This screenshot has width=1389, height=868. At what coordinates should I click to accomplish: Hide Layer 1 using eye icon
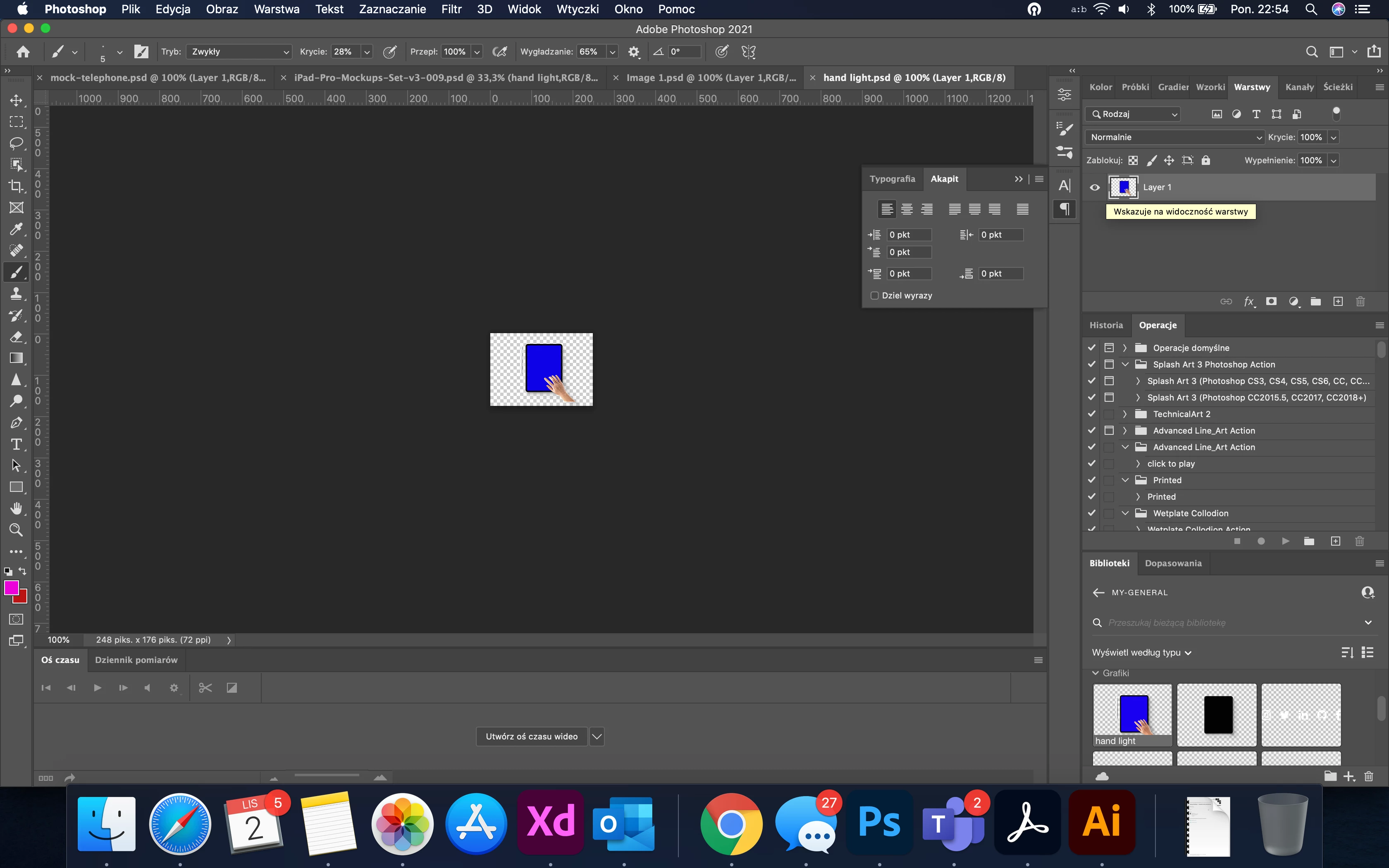click(1095, 187)
